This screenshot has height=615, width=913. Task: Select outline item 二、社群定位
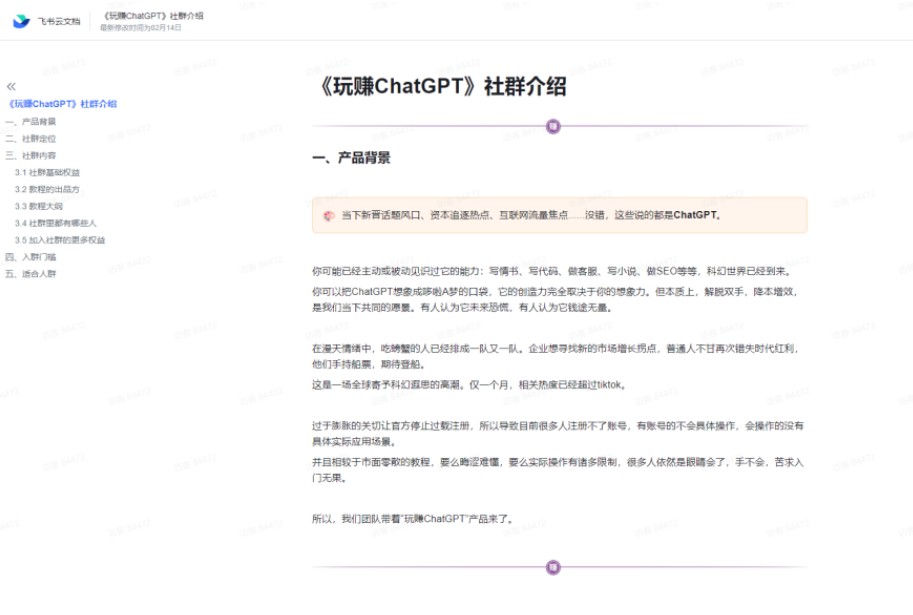pyautogui.click(x=31, y=139)
